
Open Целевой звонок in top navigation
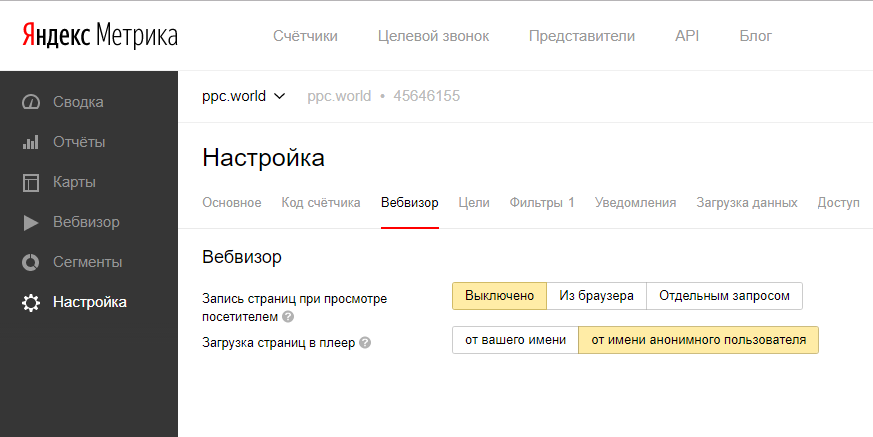pos(433,36)
